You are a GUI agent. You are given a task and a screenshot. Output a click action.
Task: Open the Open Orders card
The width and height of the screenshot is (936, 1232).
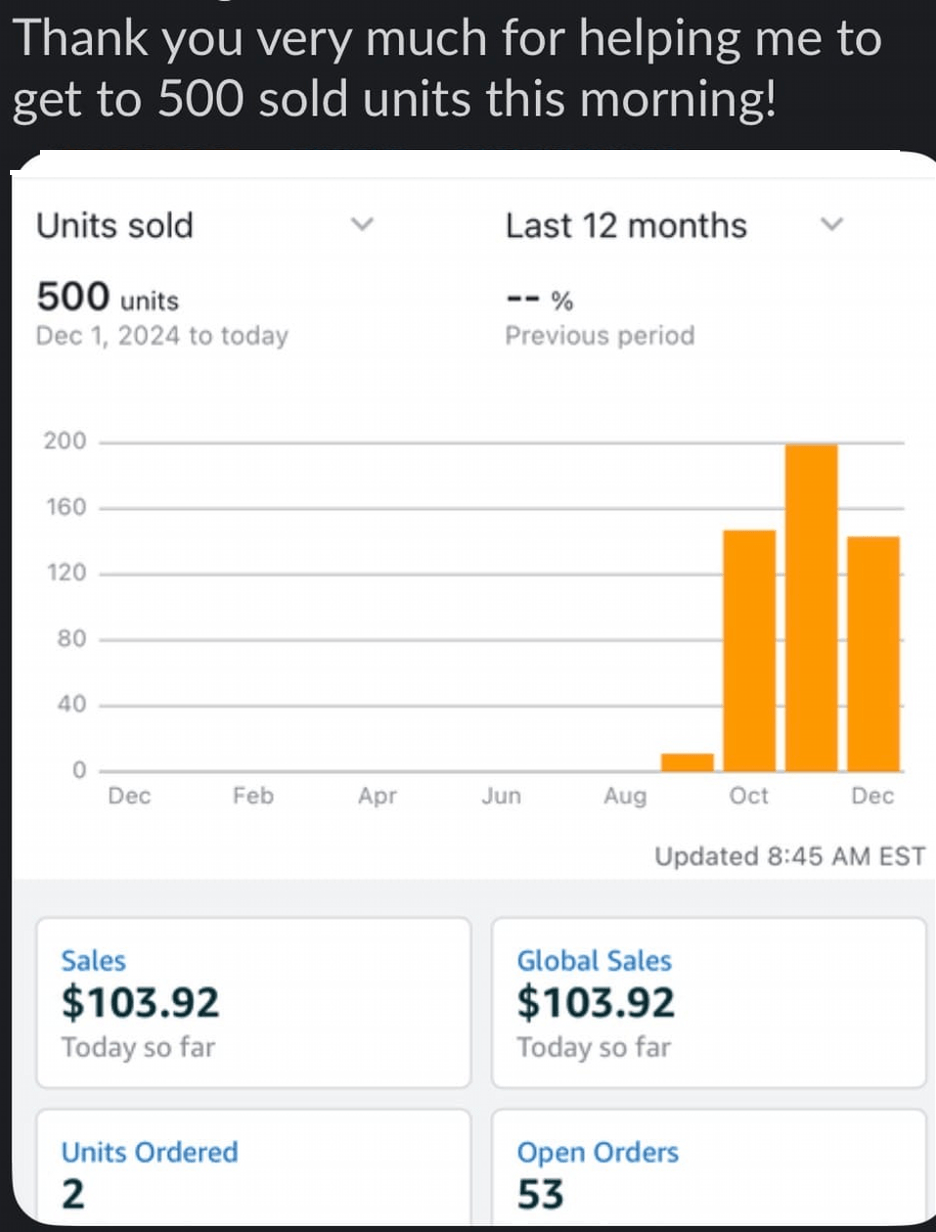point(709,1165)
